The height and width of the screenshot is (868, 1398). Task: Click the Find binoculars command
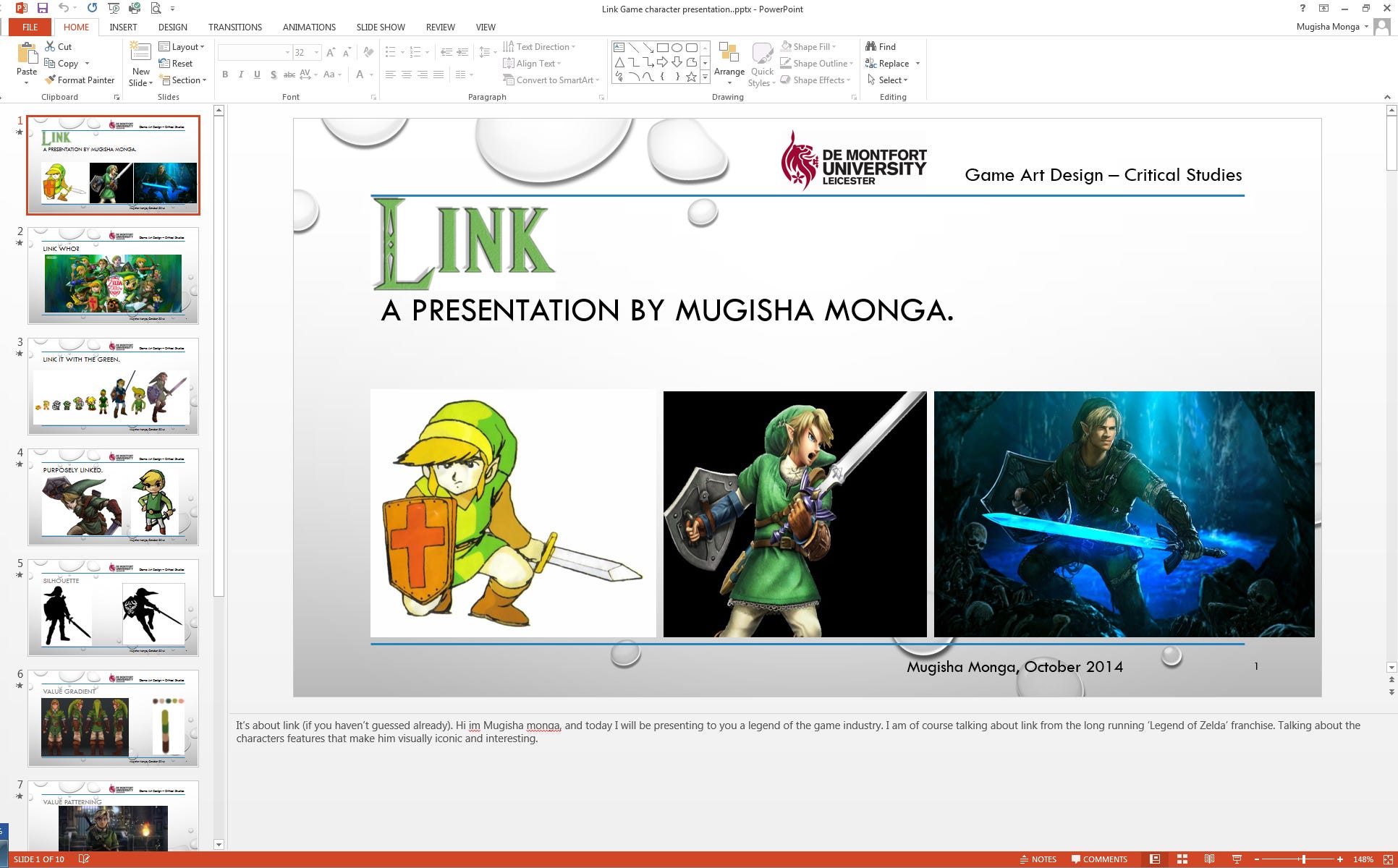(x=881, y=46)
